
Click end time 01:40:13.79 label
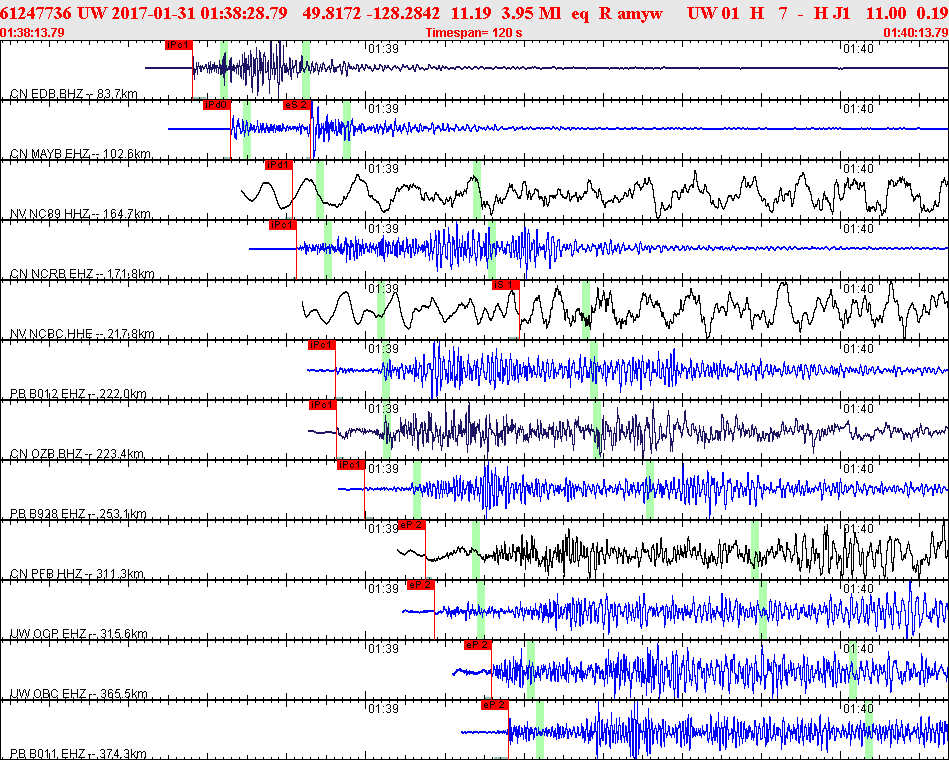tap(916, 32)
